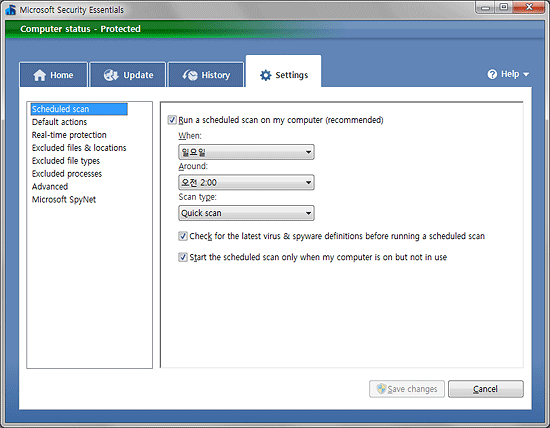The image size is (550, 428).
Task: Select Advanced settings category
Action: 50,187
